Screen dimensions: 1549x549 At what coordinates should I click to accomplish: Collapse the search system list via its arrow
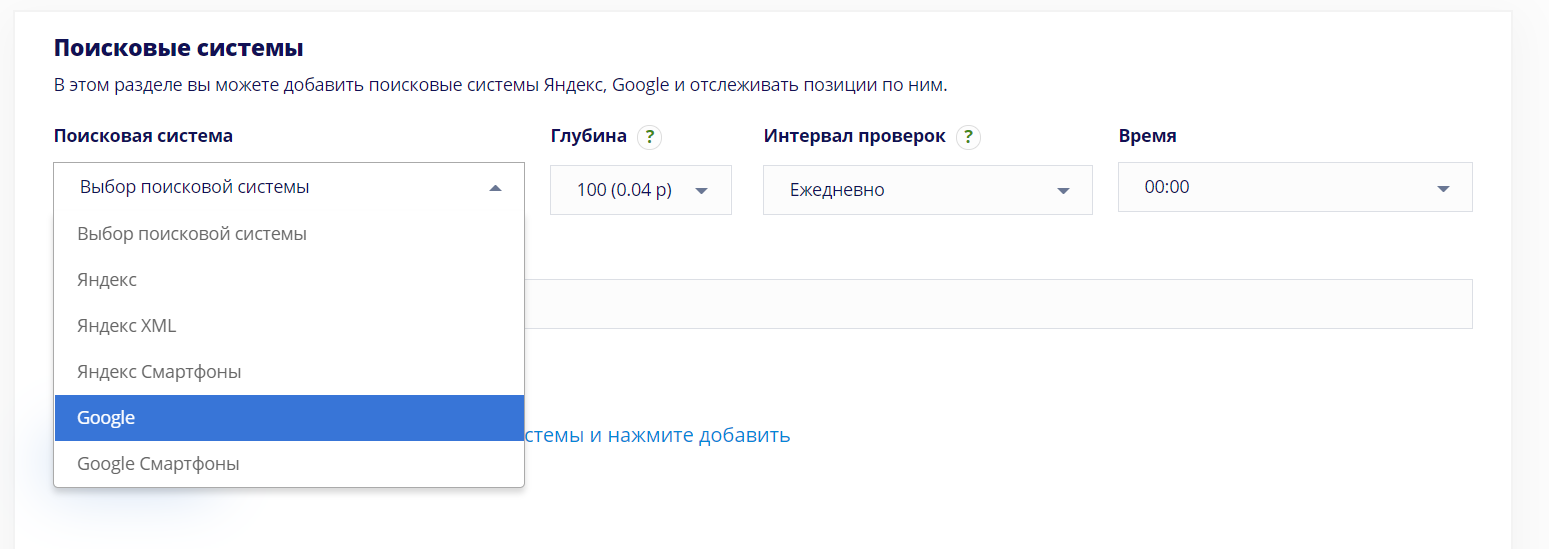coord(495,188)
